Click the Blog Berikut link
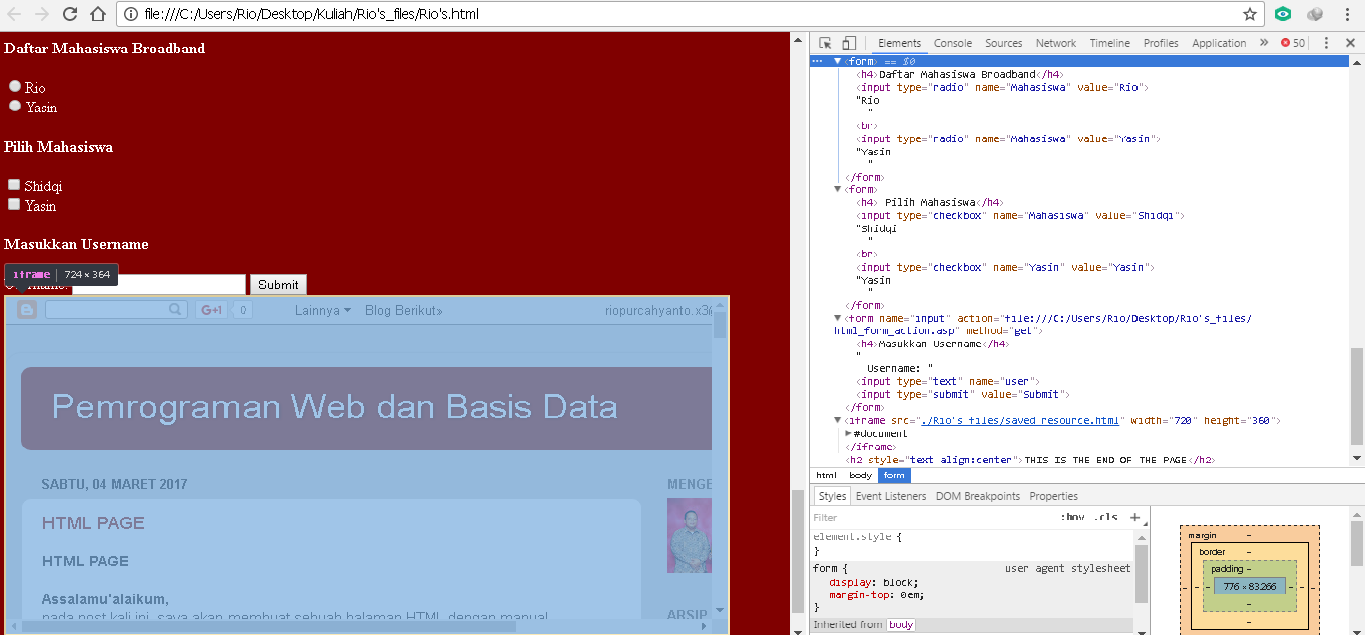 coord(404,310)
